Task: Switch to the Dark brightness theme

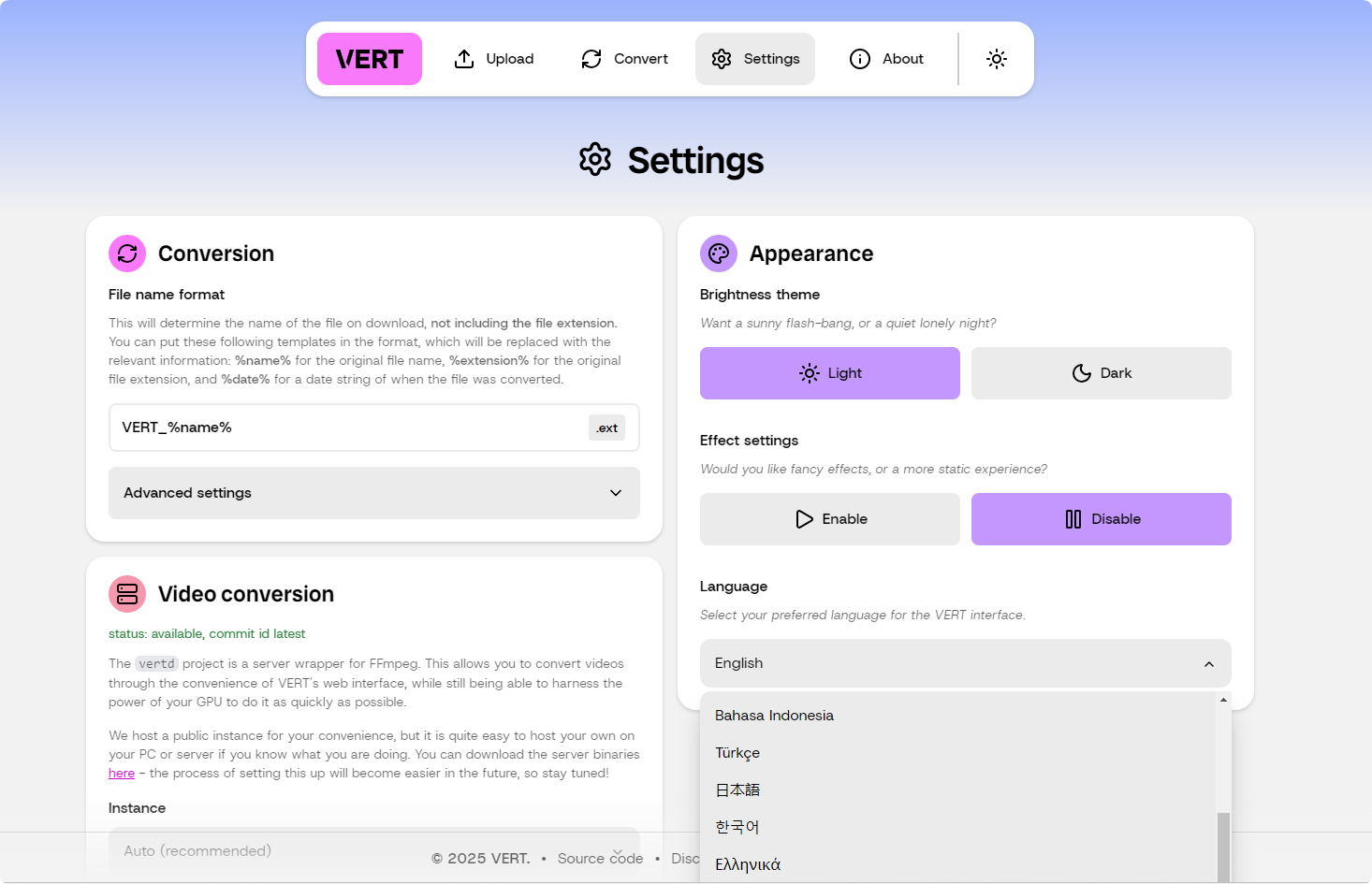Action: click(x=1101, y=373)
